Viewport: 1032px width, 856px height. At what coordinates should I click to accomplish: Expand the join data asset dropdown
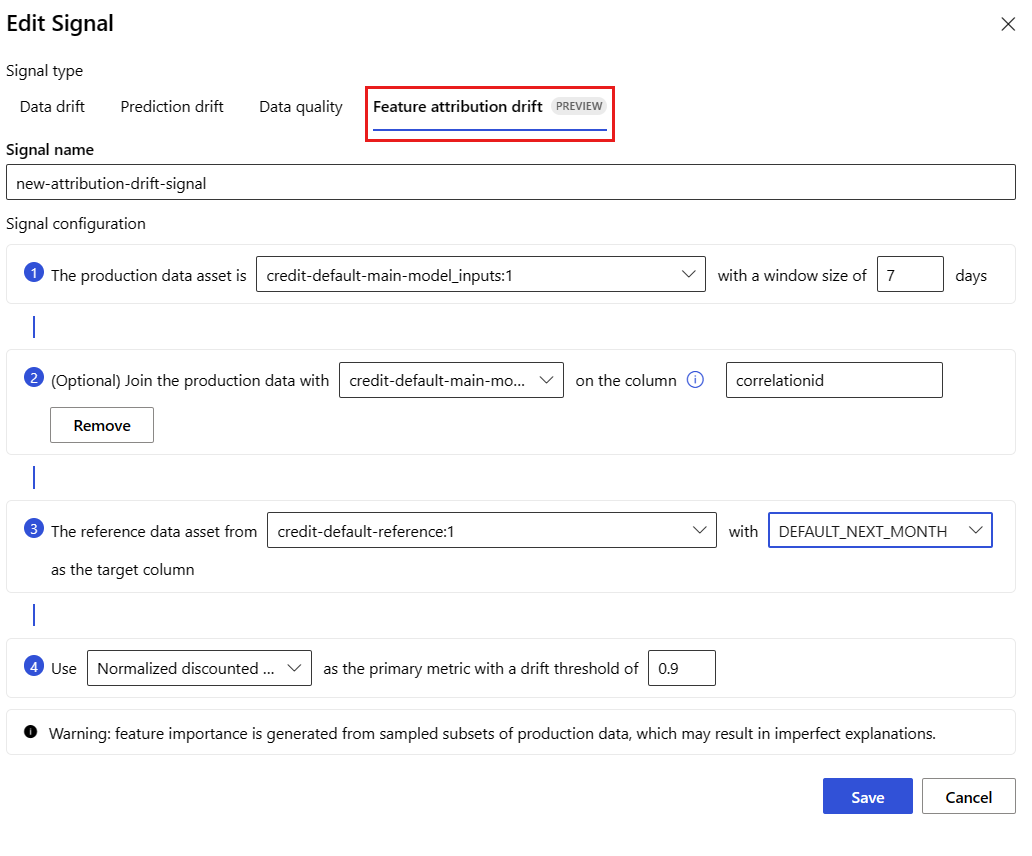pos(451,380)
